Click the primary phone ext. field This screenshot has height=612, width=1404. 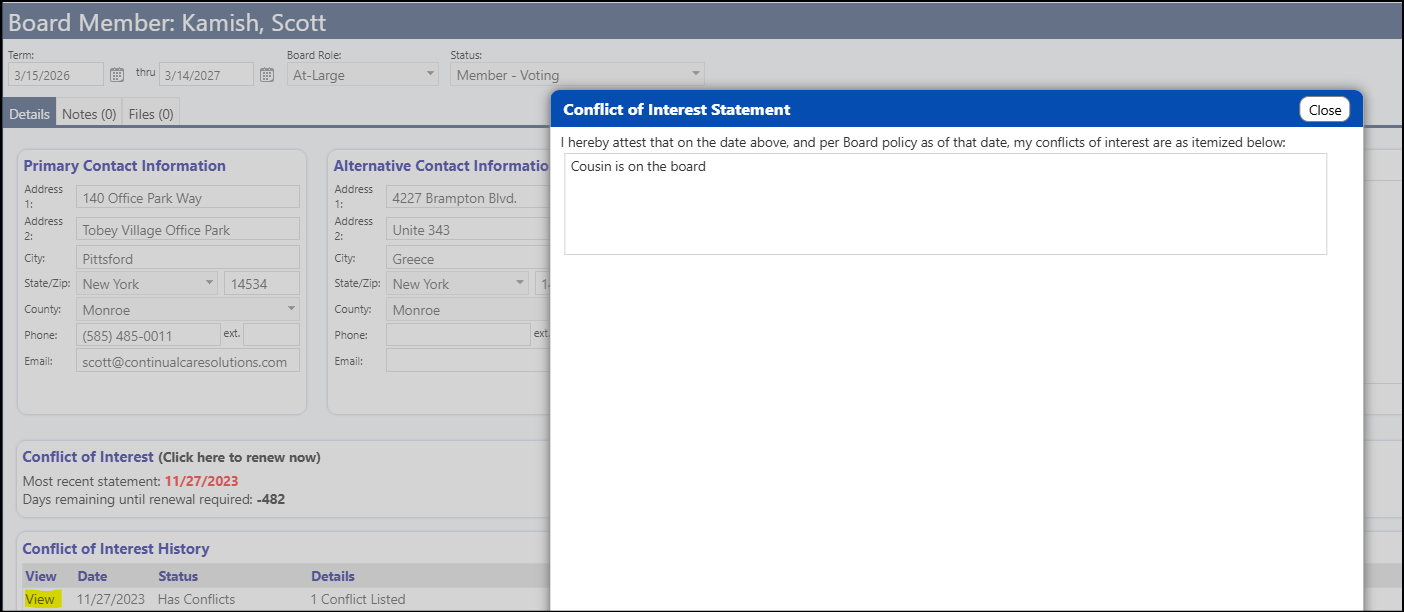click(271, 335)
